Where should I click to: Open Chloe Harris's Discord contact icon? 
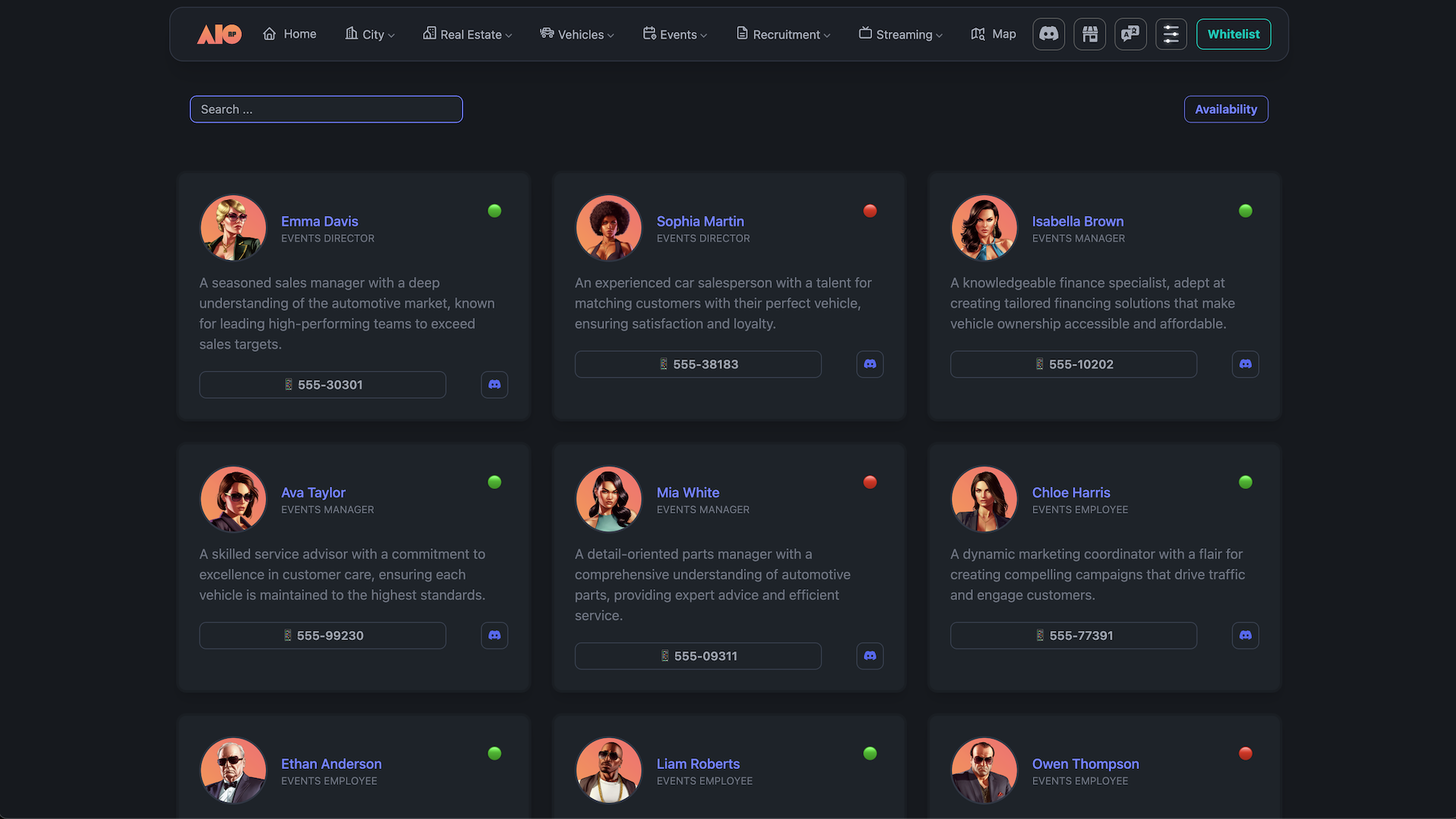(1245, 635)
